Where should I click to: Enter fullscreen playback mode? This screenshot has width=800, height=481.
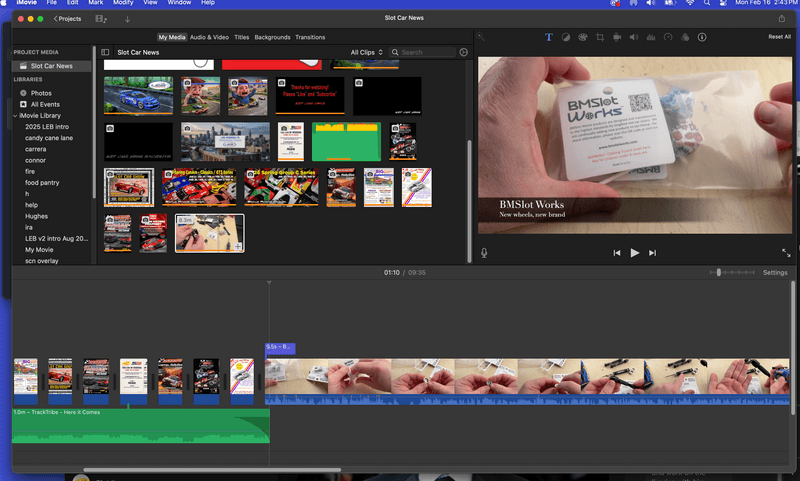pos(786,252)
